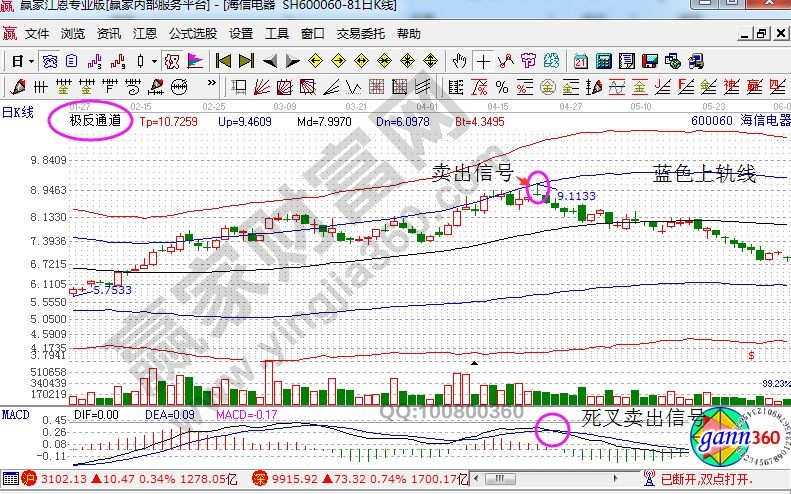Toggle the 权 adjustment button

click(x=171, y=61)
